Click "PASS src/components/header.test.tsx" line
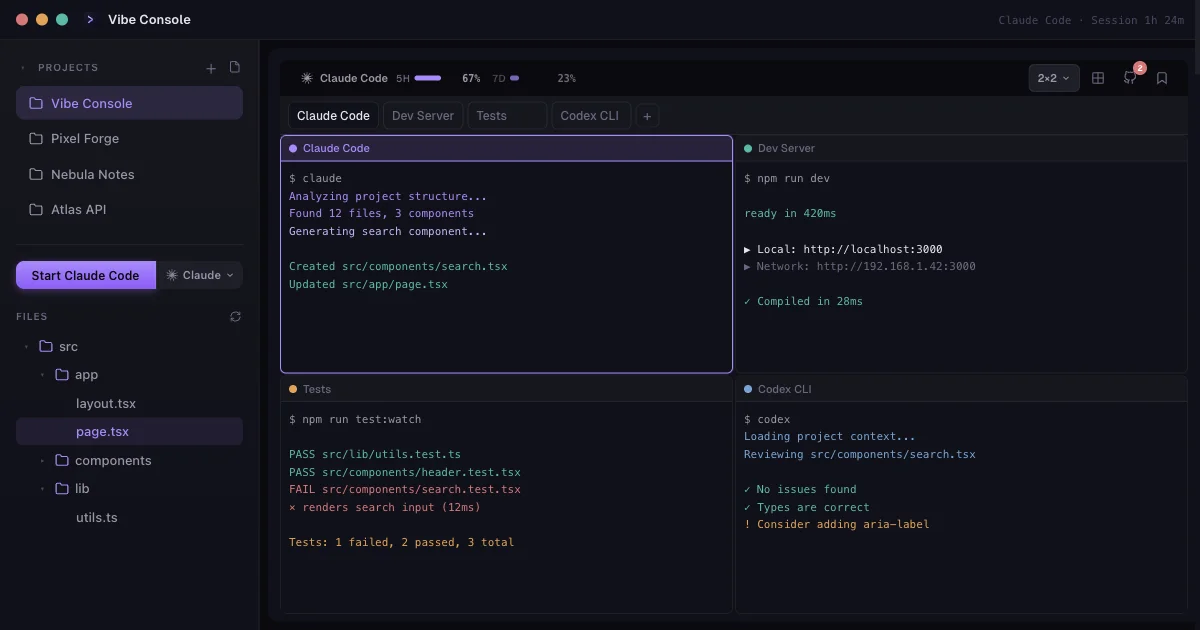 click(x=405, y=472)
